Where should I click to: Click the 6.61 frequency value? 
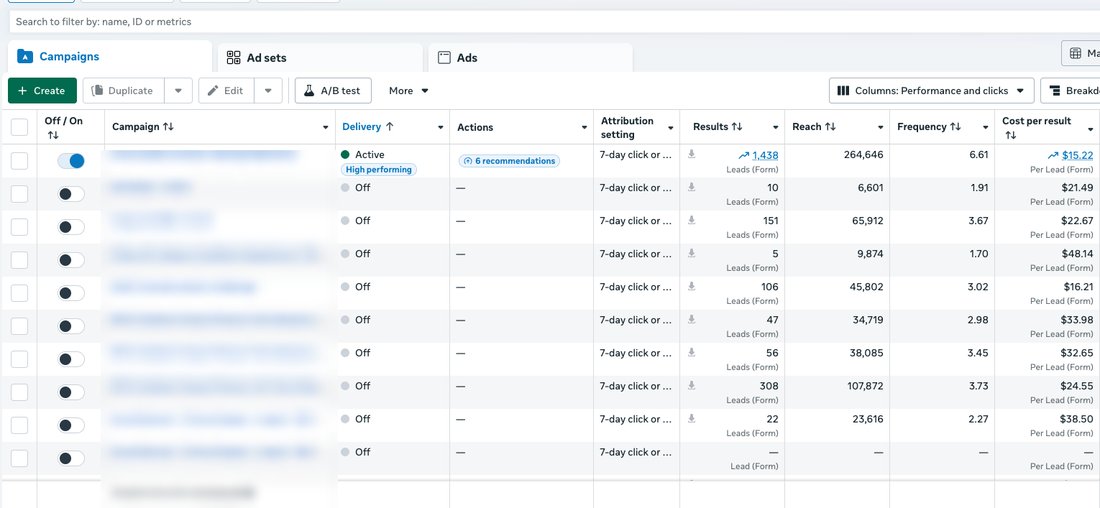coord(979,154)
